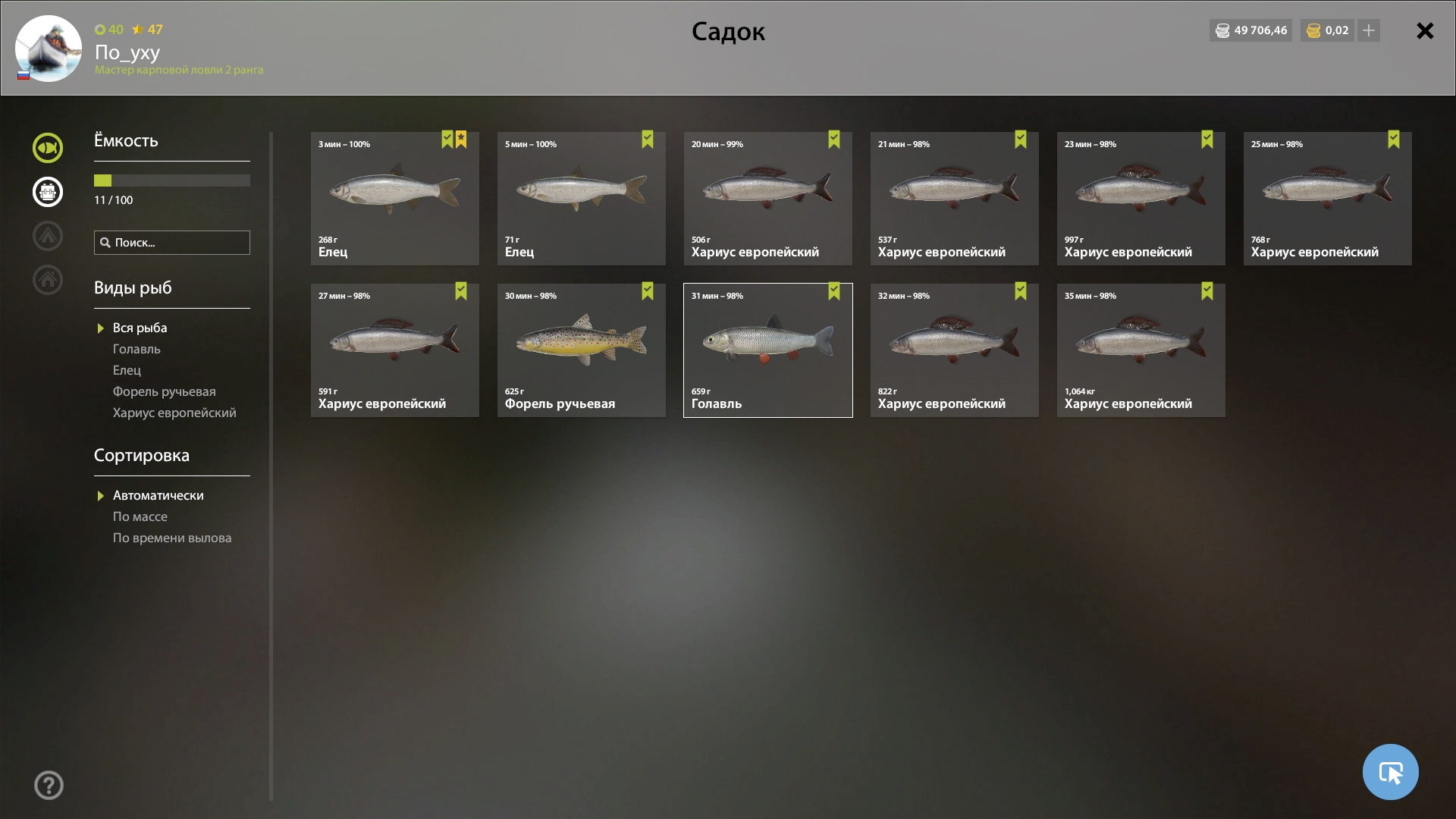Sort fish По времени вылова

tap(172, 538)
